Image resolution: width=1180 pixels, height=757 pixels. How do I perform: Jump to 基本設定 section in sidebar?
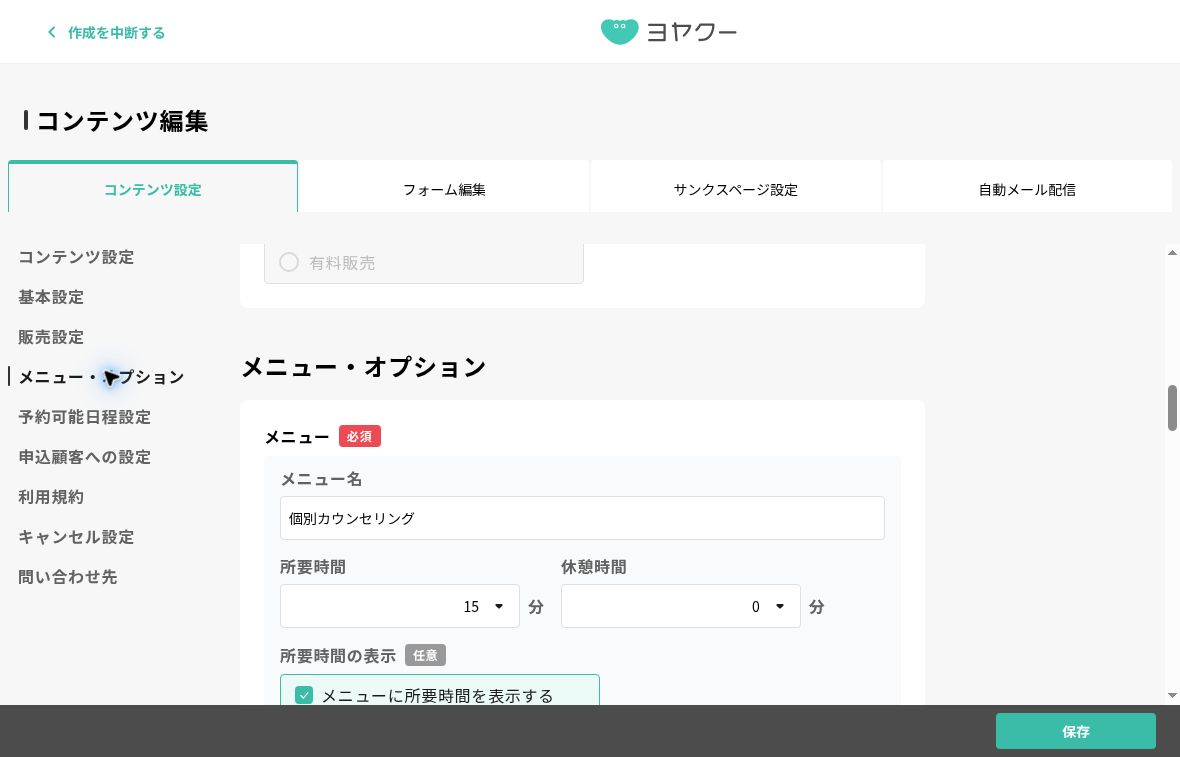(x=51, y=296)
